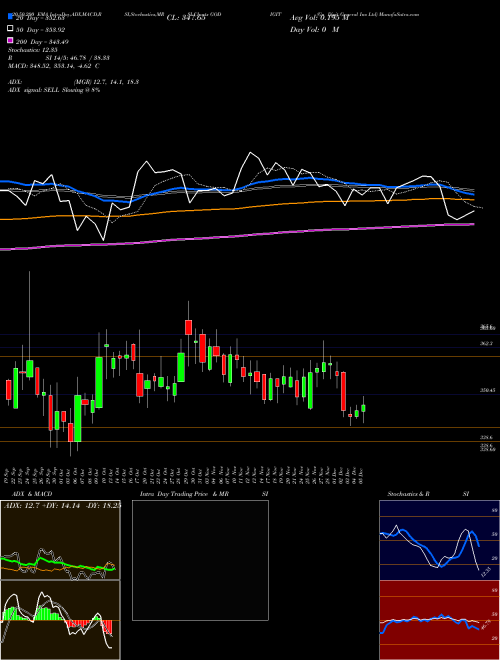Screen dimensions: 500x660
Task: Open the blue Stochastics mini chart
Action: click(x=439, y=540)
